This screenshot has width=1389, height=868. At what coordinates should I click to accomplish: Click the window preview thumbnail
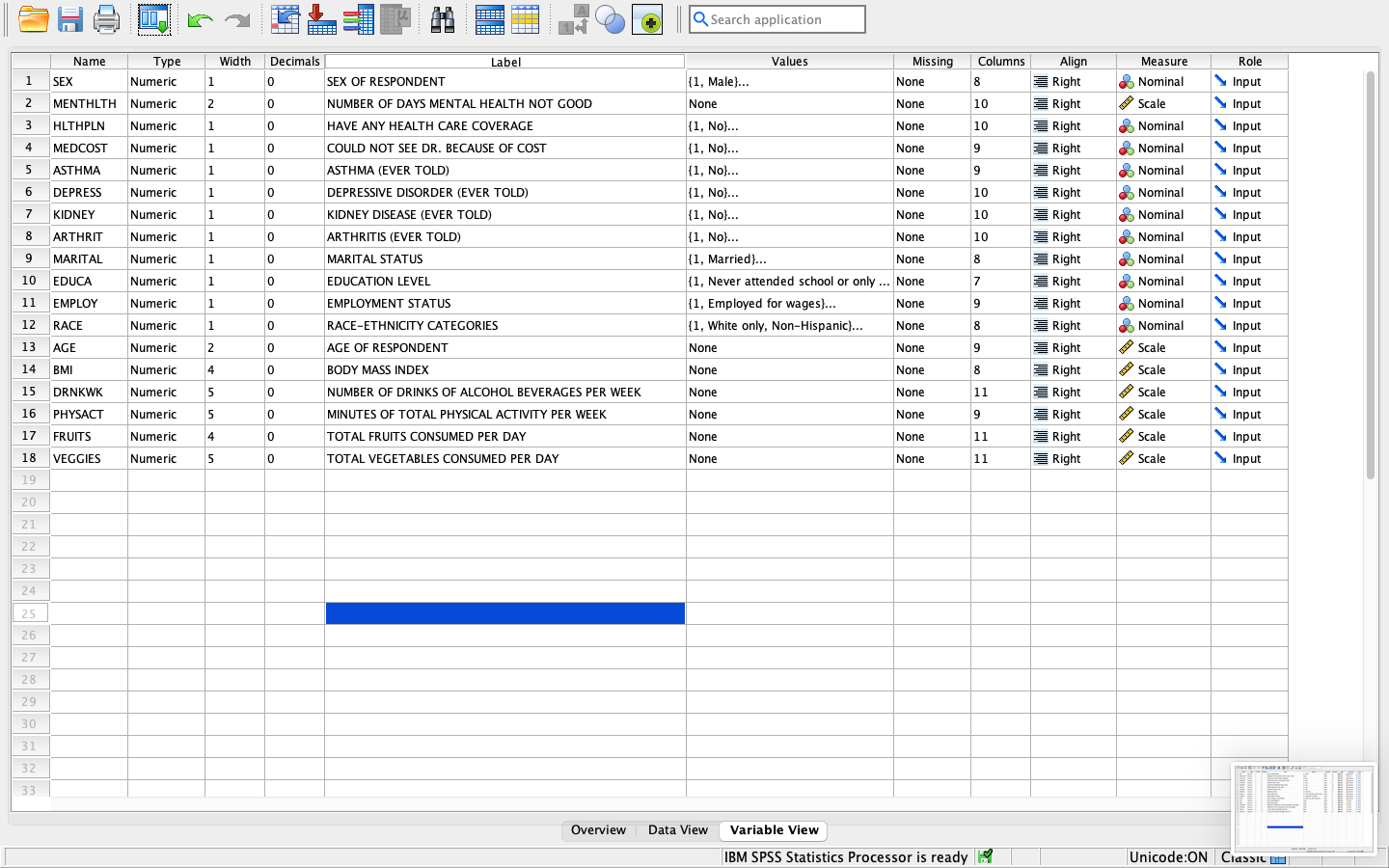coord(1304,808)
